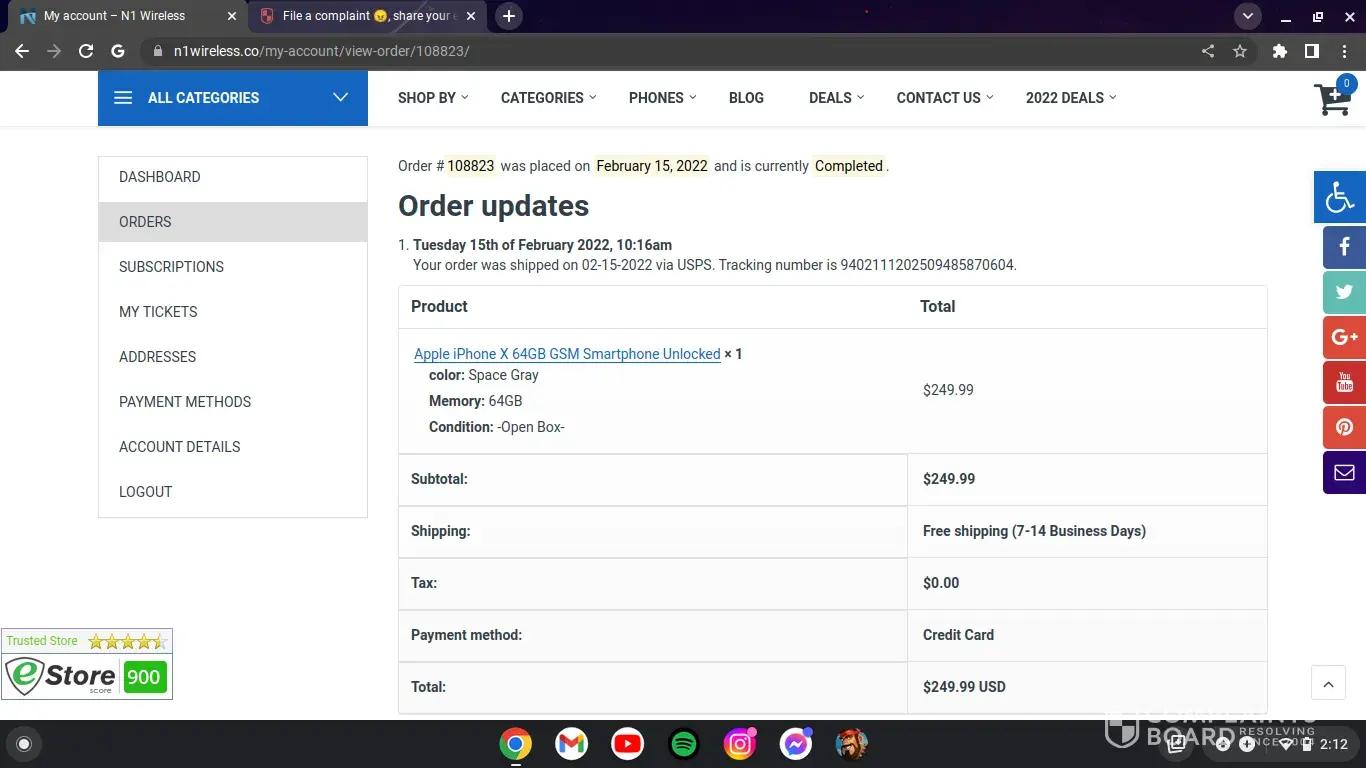Screen dimensions: 1366x768
Task: Expand the CONTACT US dropdown
Action: tap(945, 98)
